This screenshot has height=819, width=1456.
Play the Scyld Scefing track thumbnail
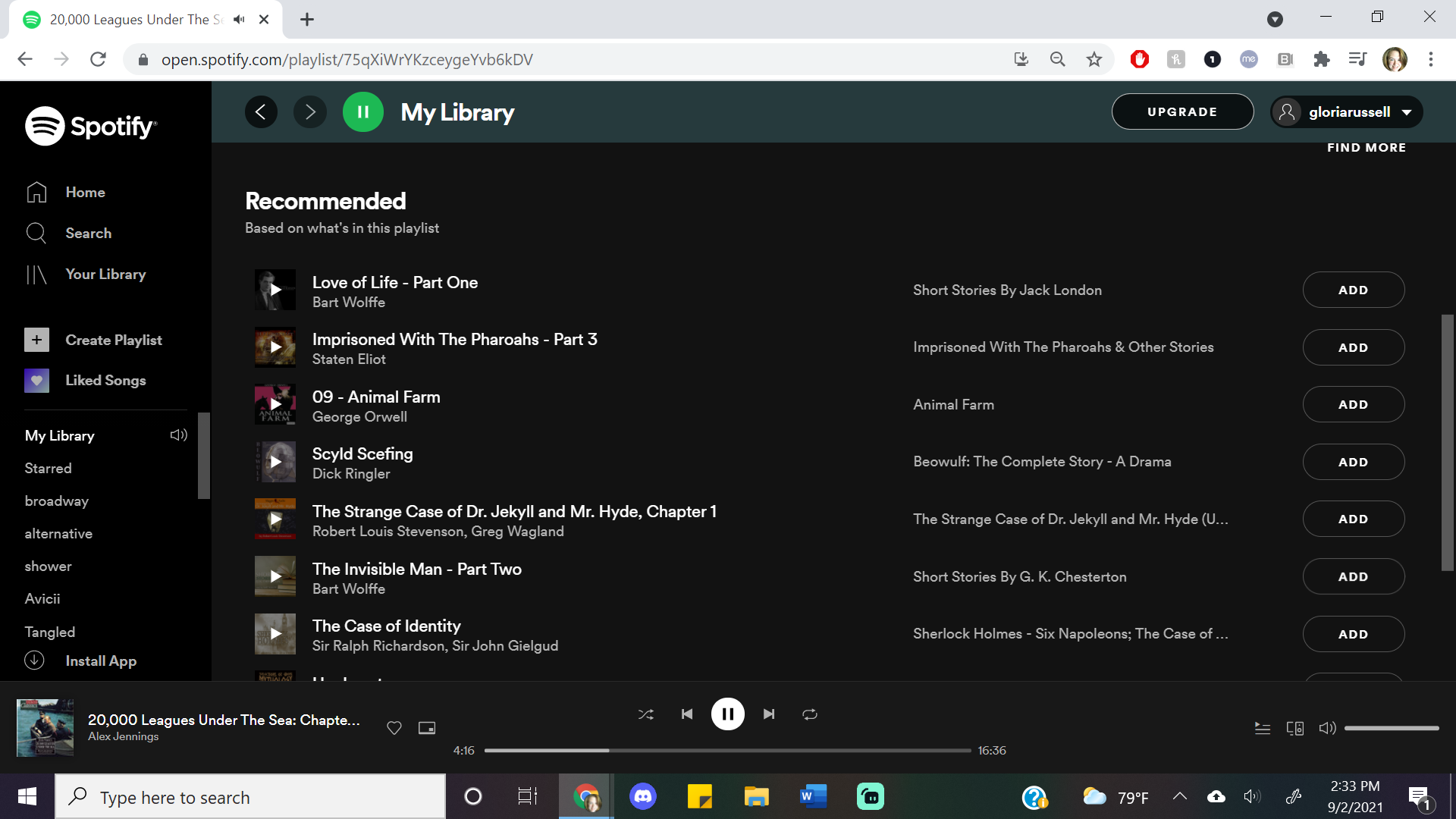[275, 462]
